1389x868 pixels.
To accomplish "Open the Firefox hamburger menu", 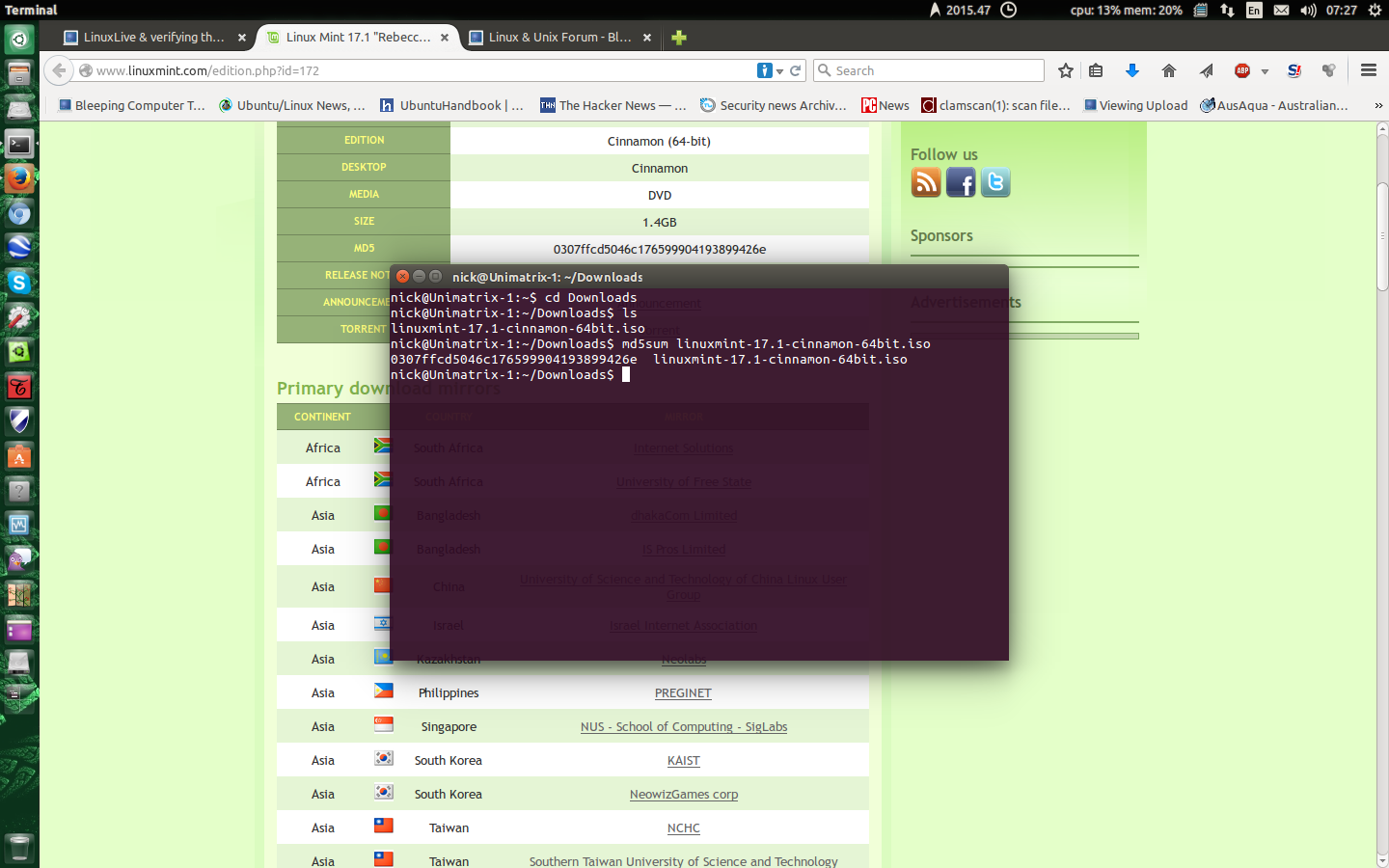I will (x=1368, y=70).
